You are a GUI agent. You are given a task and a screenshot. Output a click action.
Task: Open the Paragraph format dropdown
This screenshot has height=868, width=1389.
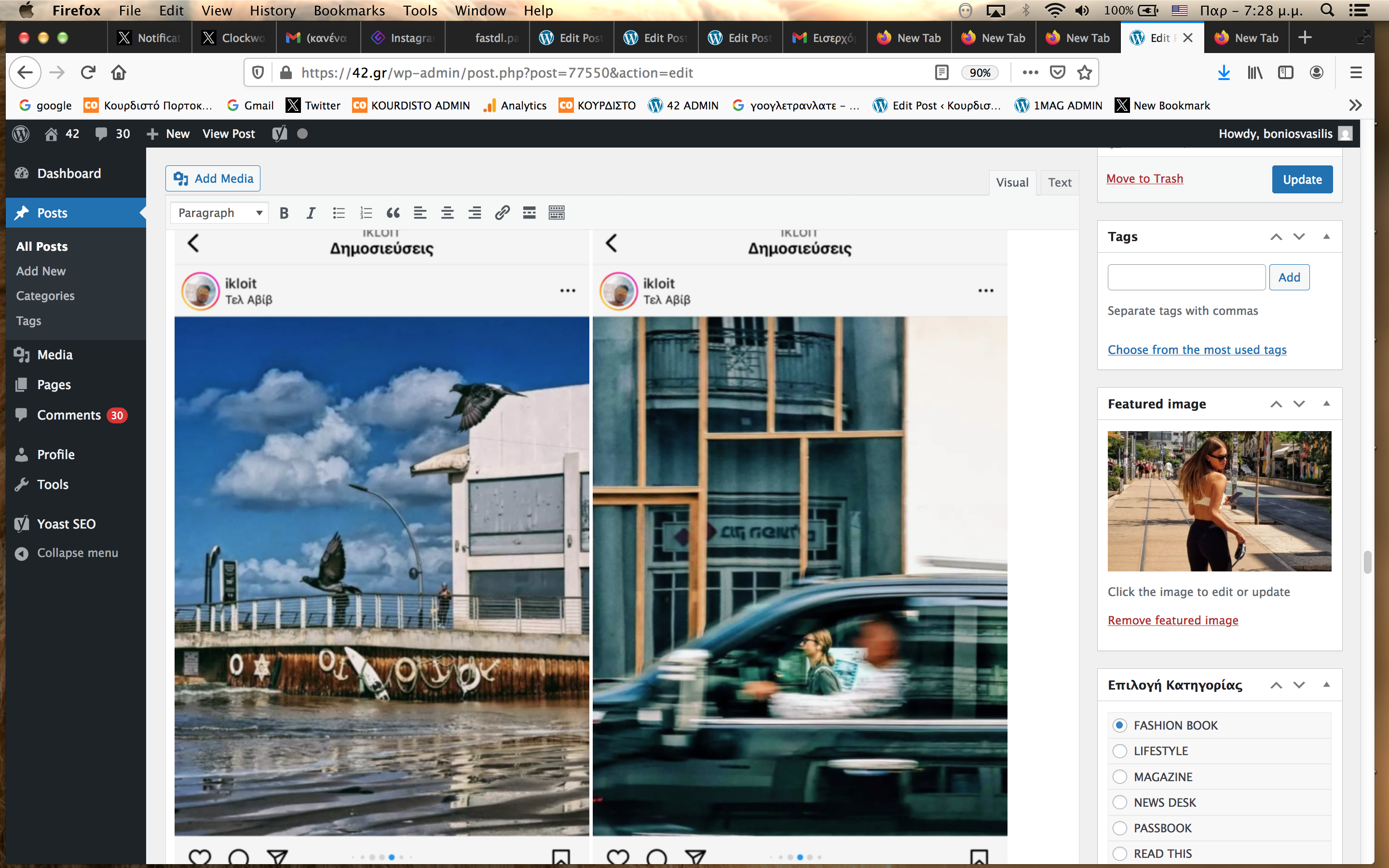(219, 213)
